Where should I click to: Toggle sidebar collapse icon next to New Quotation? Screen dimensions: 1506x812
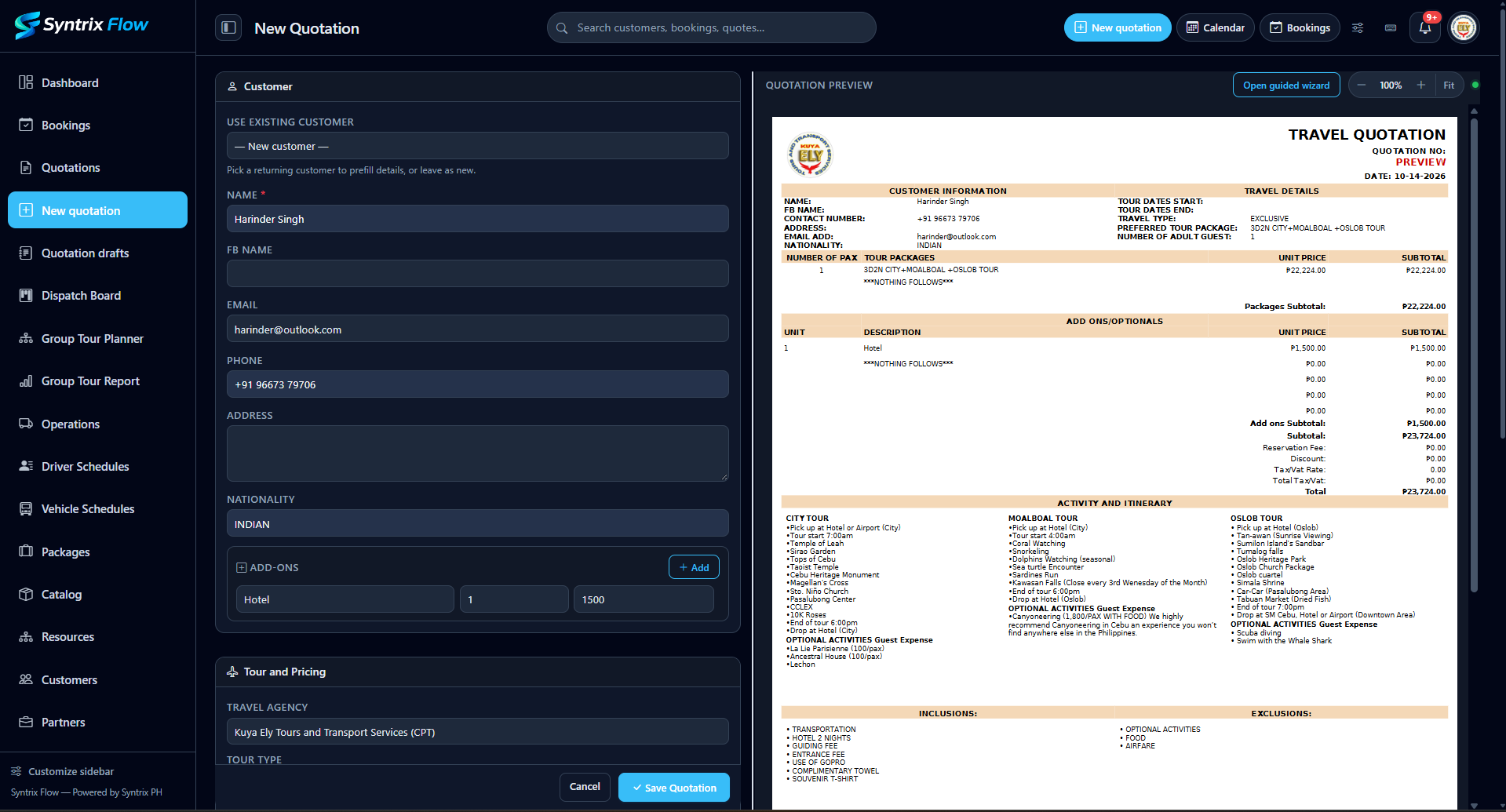228,27
